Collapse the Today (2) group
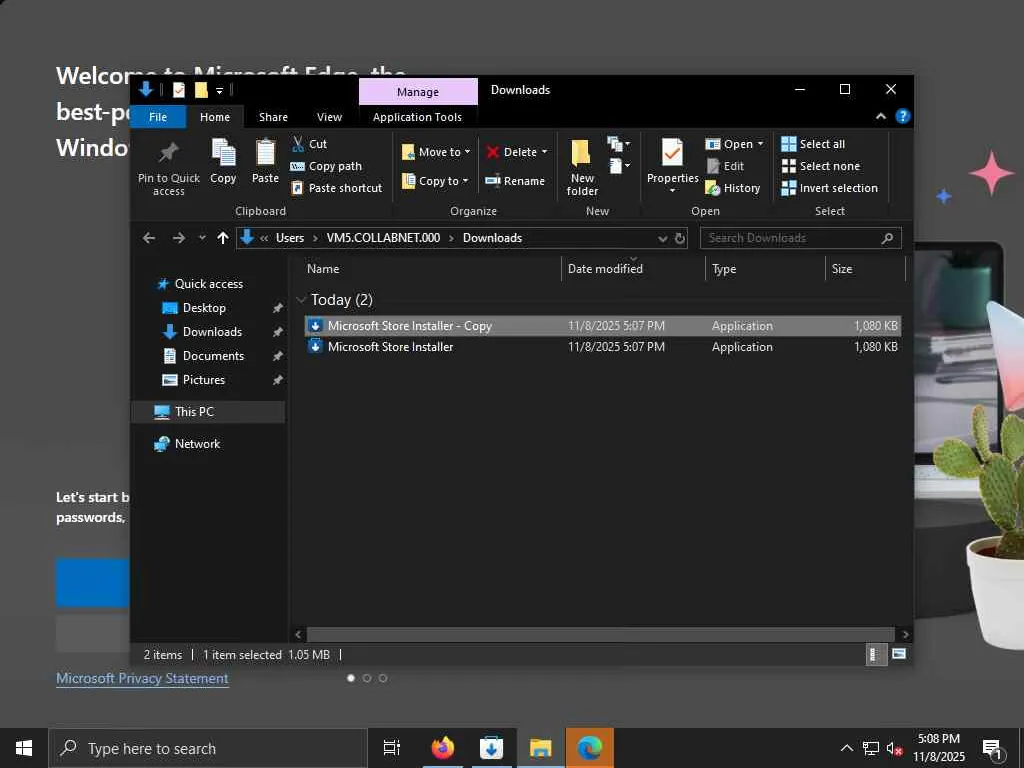The height and width of the screenshot is (768, 1024). click(x=301, y=300)
